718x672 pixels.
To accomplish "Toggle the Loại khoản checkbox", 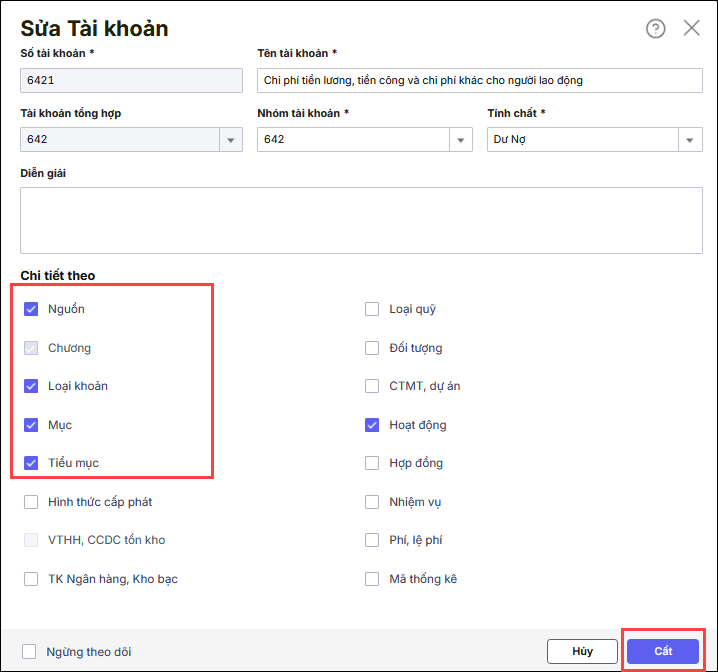I will (x=31, y=386).
